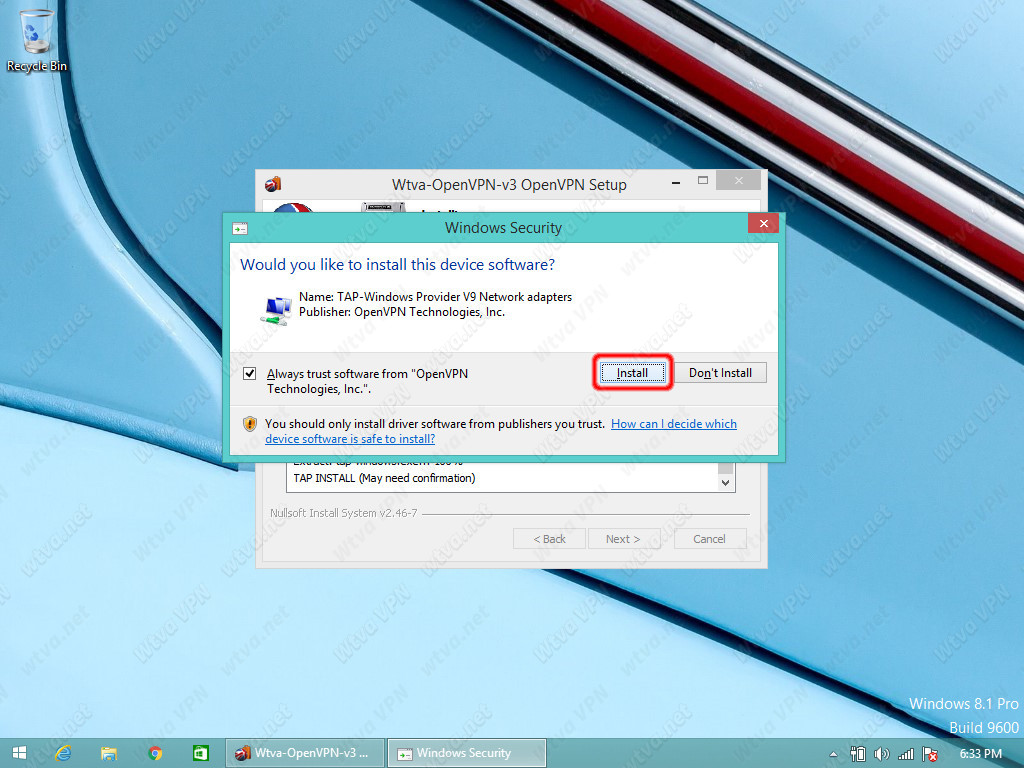
Task: Click 'Would you like to install' heading
Action: point(397,264)
